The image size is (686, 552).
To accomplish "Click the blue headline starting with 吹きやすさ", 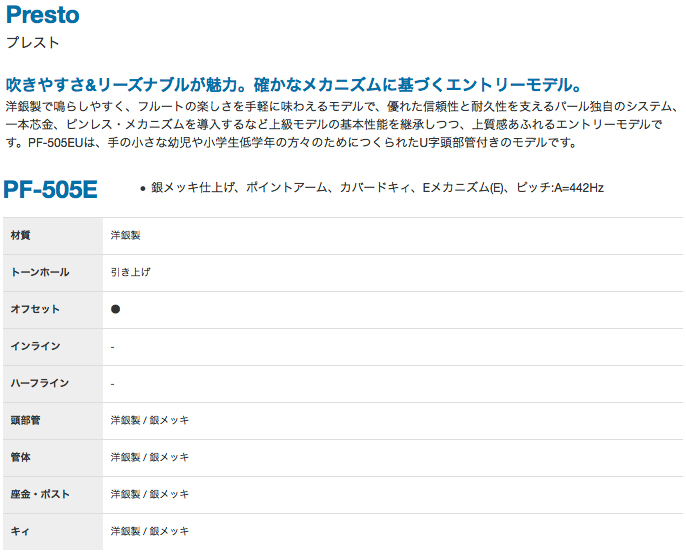I will coord(294,84).
